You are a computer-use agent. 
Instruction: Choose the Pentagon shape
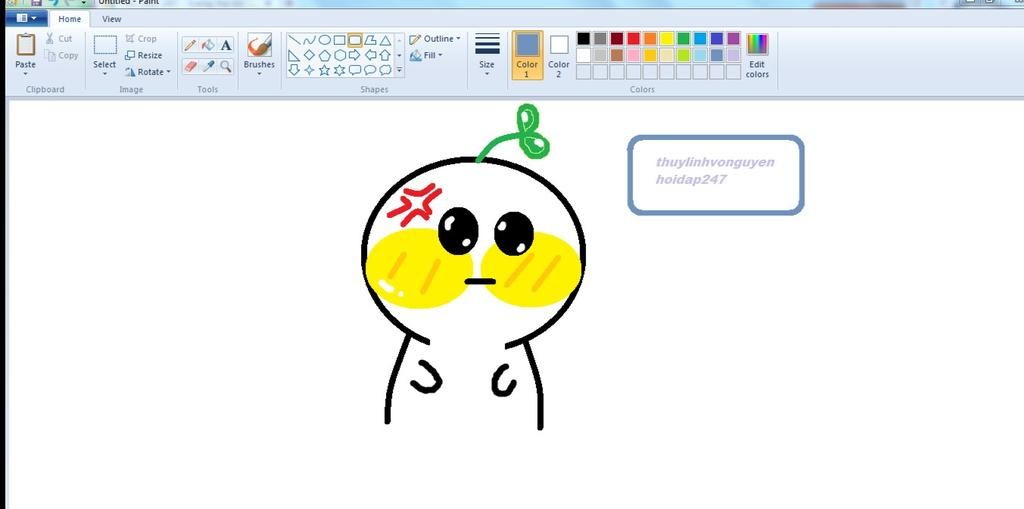pos(325,56)
